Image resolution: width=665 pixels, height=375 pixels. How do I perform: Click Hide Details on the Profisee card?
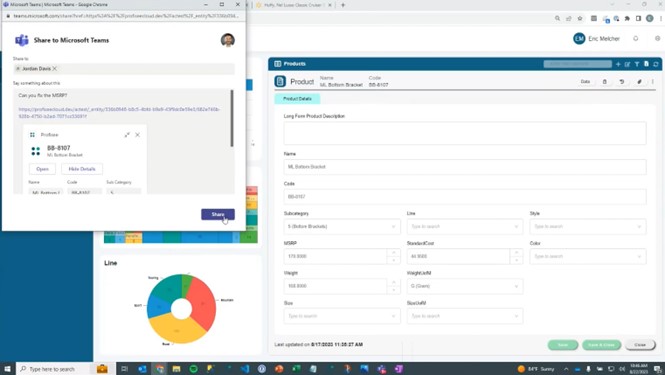tap(82, 169)
